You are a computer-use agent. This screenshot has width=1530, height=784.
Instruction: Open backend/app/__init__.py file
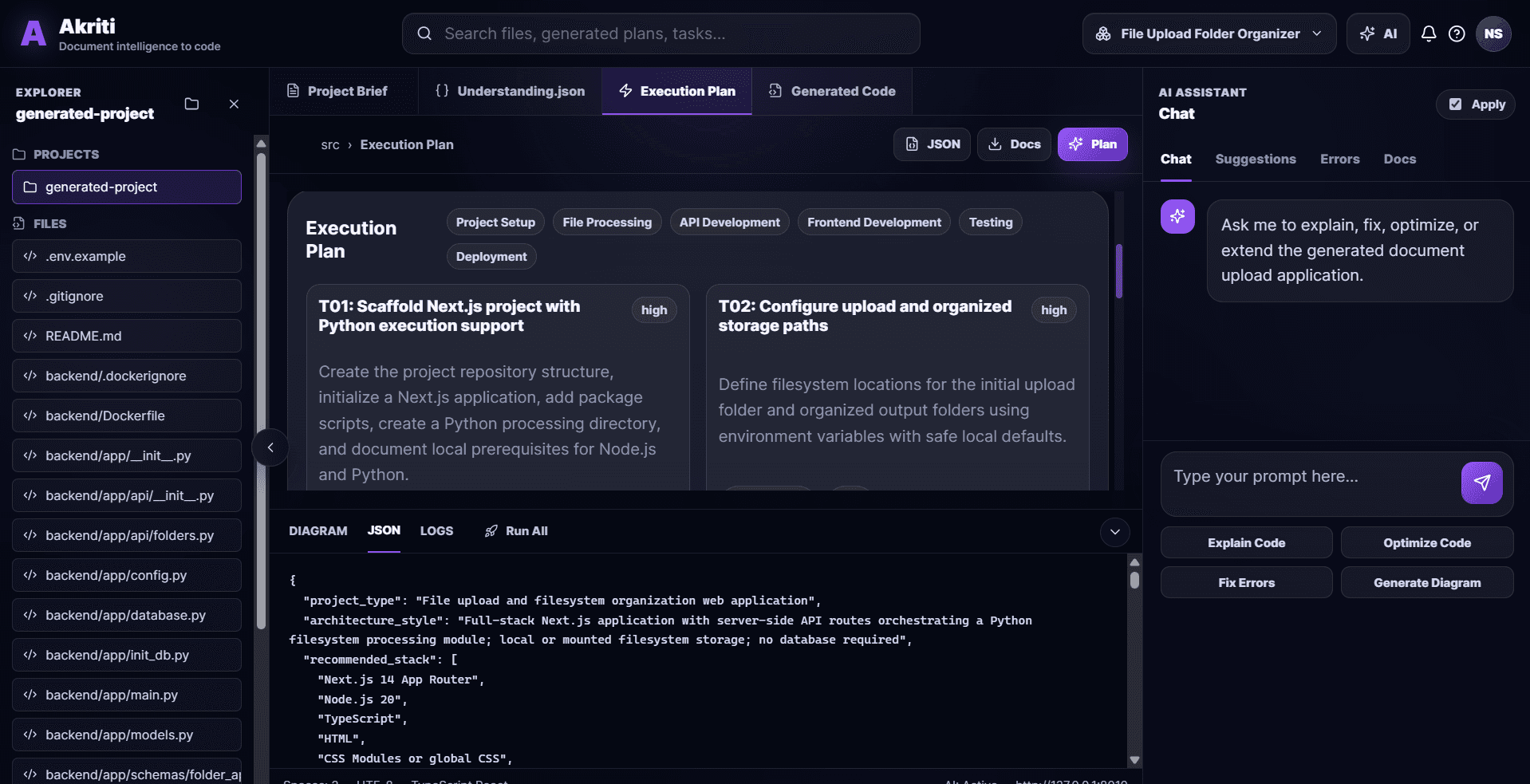pyautogui.click(x=127, y=455)
